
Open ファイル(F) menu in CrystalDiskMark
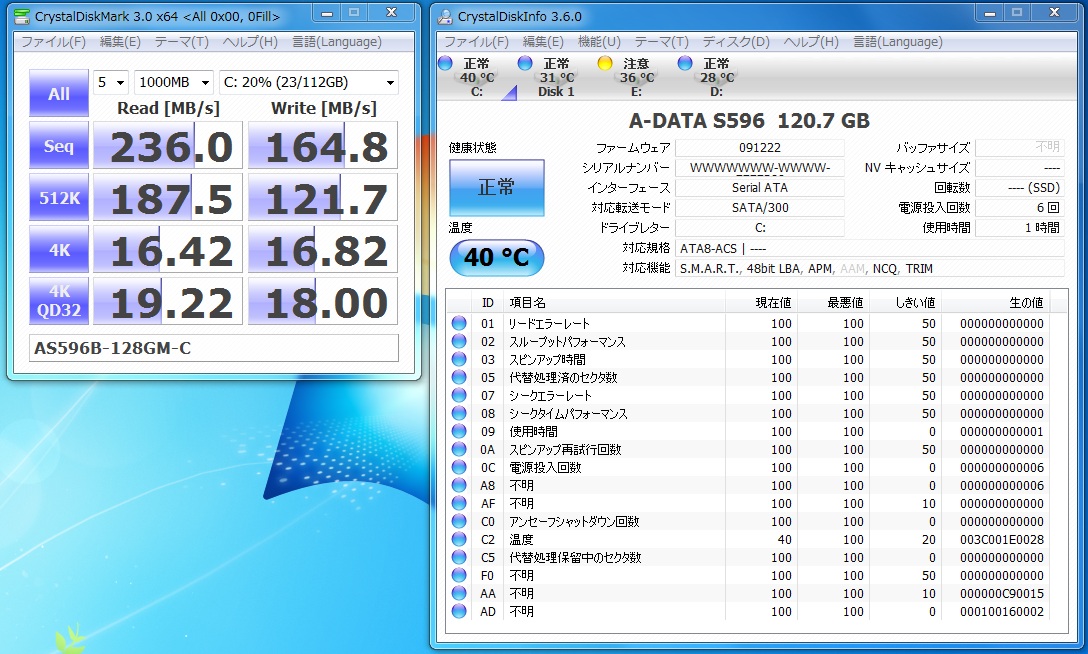(53, 42)
